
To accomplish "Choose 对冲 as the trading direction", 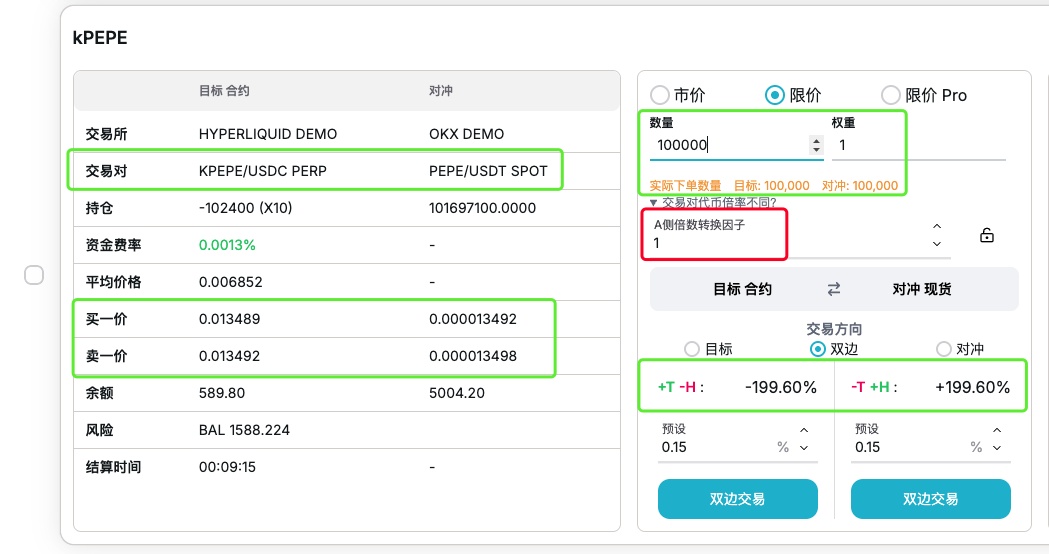I will tap(943, 349).
